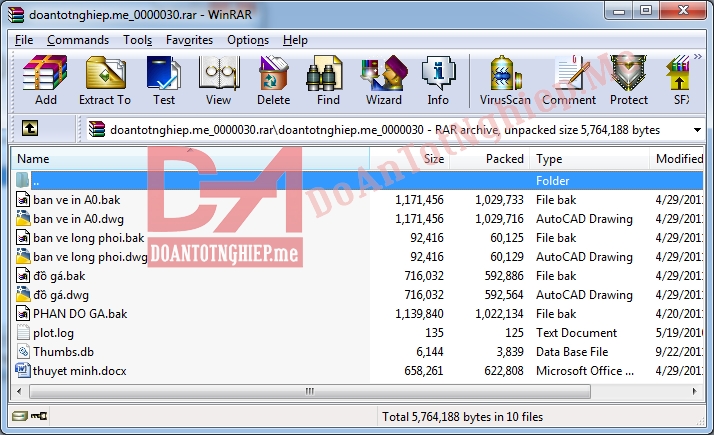This screenshot has width=714, height=435.
Task: Open the Favorites menu
Action: pyautogui.click(x=189, y=40)
